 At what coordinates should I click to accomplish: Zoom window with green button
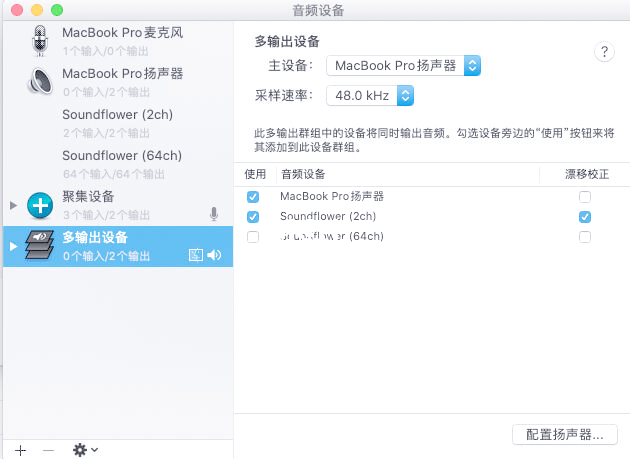click(57, 10)
